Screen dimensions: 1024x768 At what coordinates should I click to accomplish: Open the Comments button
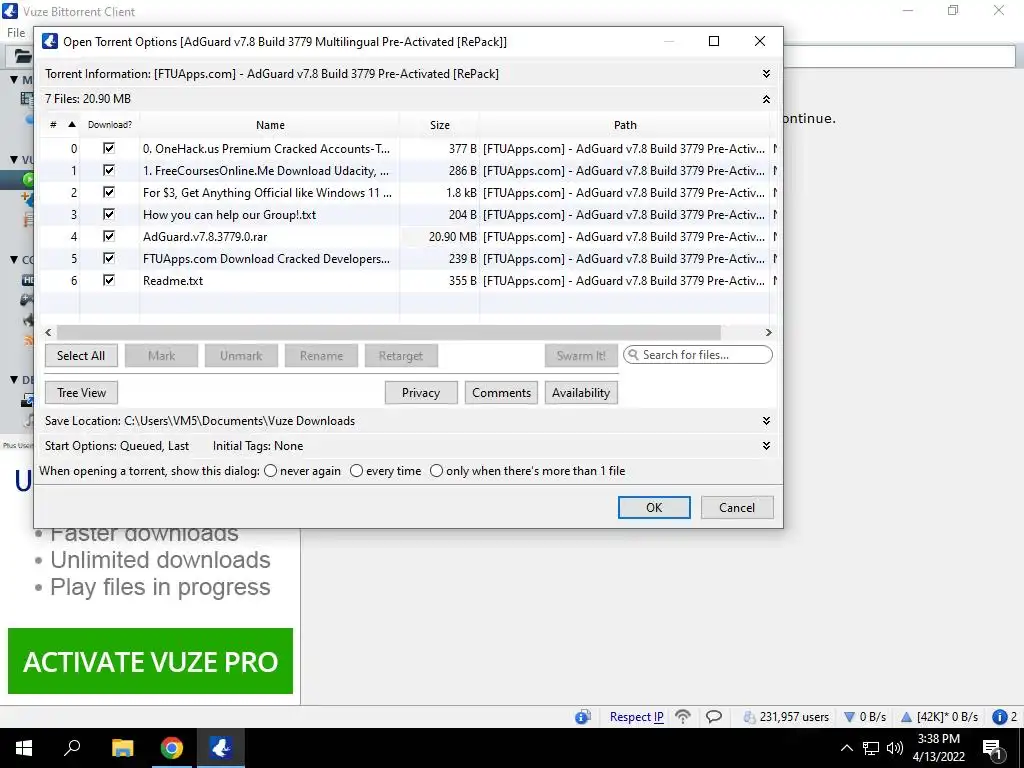tap(501, 393)
